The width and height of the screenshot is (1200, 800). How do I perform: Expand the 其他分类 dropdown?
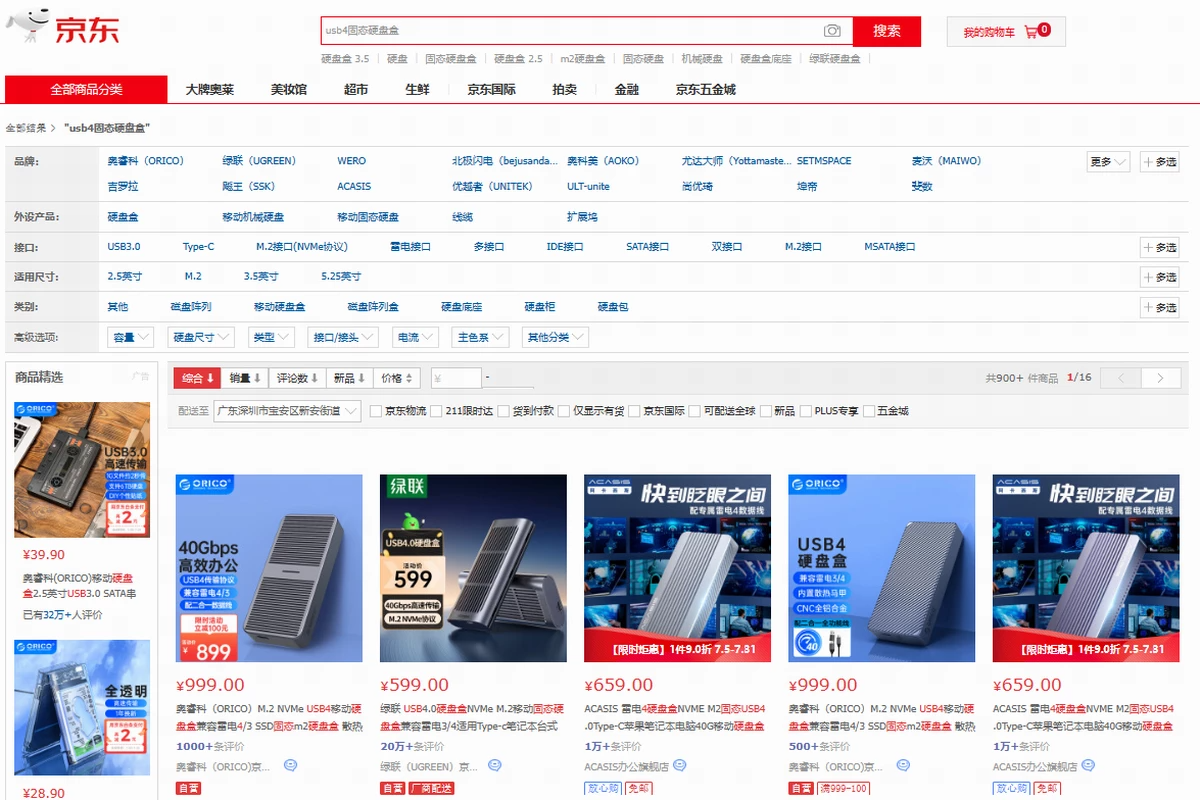pos(555,337)
